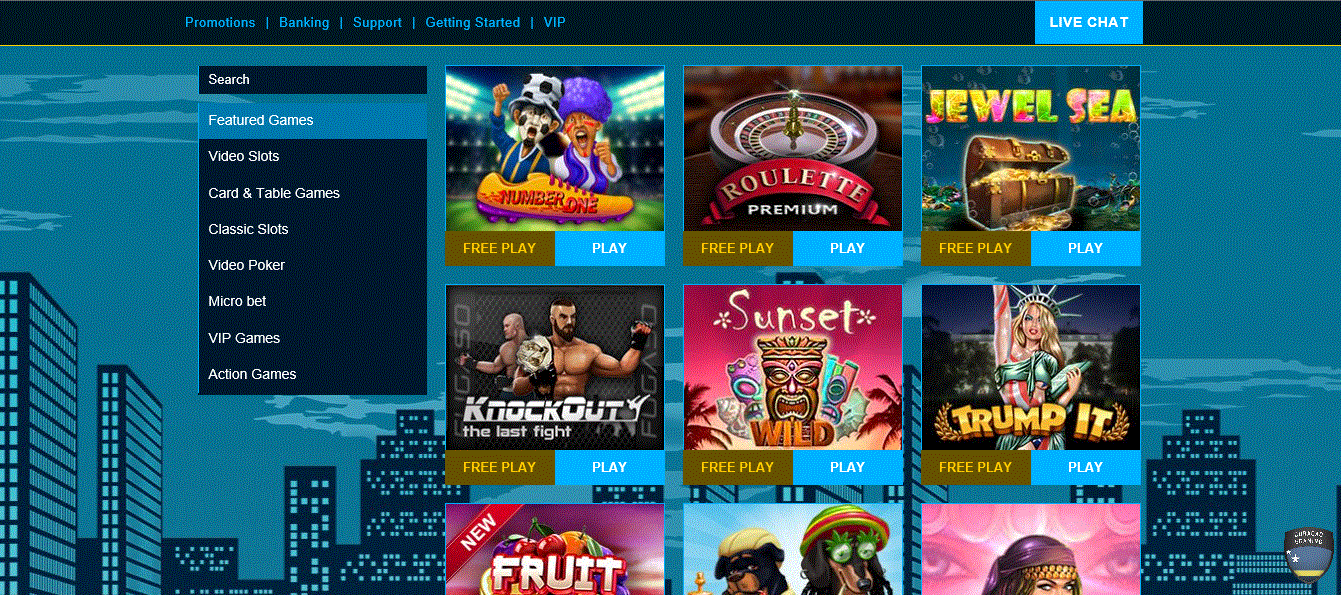Go to VIP Games category
Viewport: 1341px width, 595px height.
[313, 338]
